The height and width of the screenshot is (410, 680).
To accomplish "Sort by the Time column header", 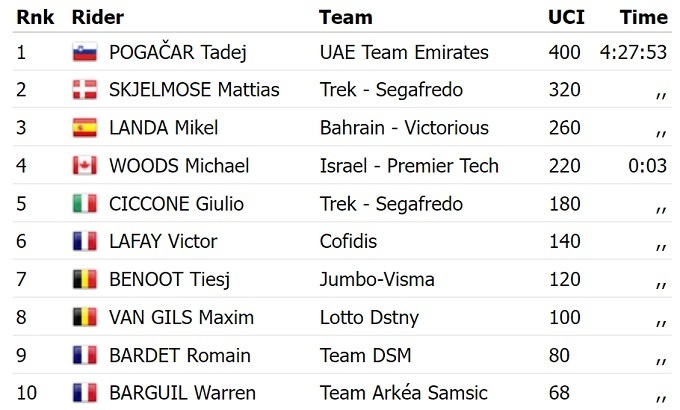I will pyautogui.click(x=643, y=17).
